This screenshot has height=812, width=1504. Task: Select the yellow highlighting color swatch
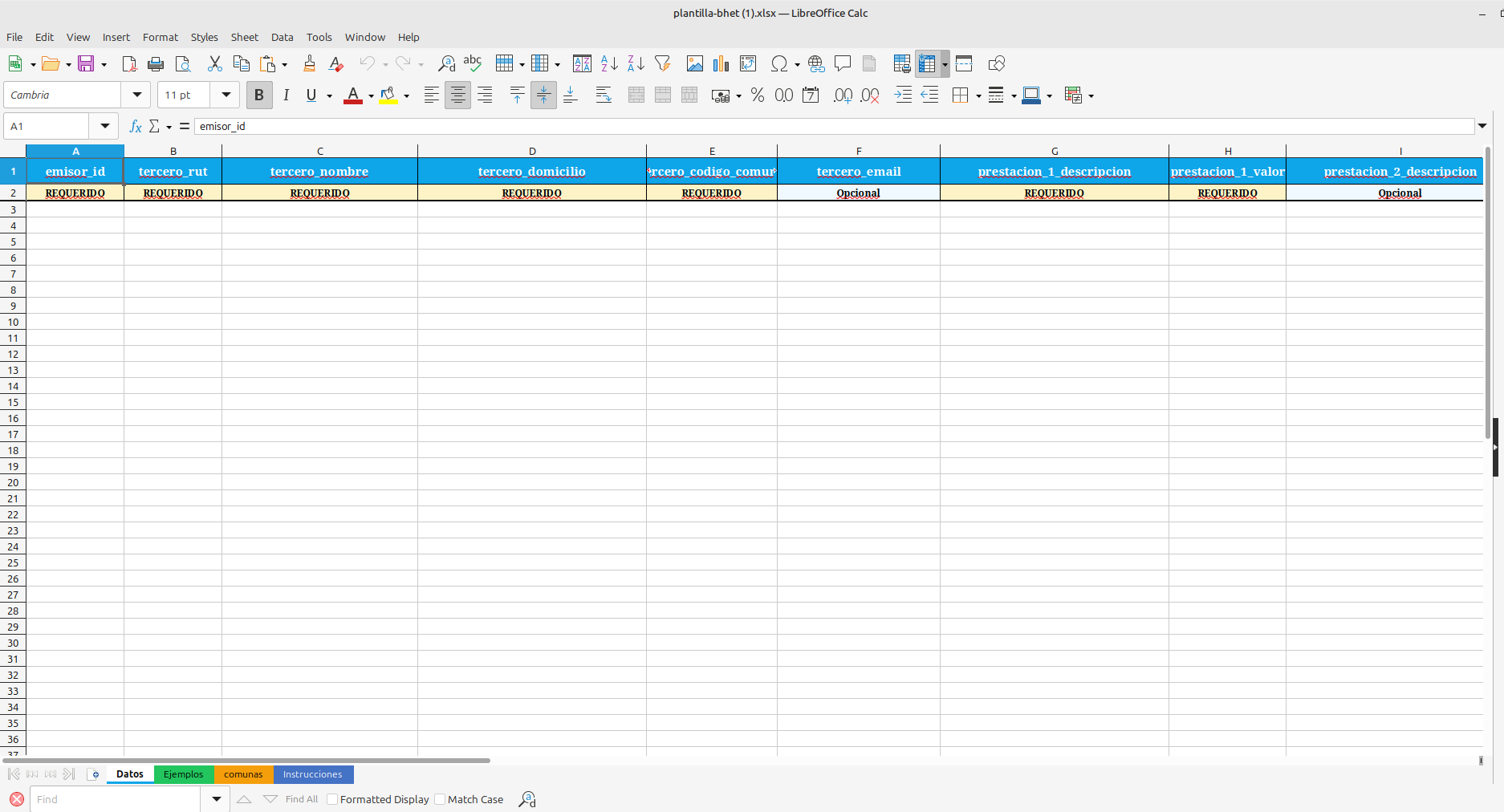[x=389, y=98]
